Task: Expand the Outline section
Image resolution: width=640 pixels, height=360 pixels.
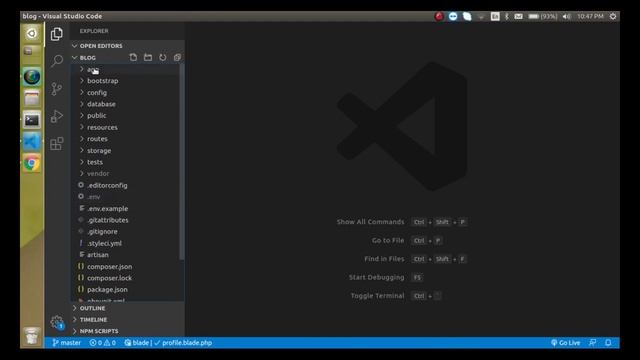Action: 127,308
